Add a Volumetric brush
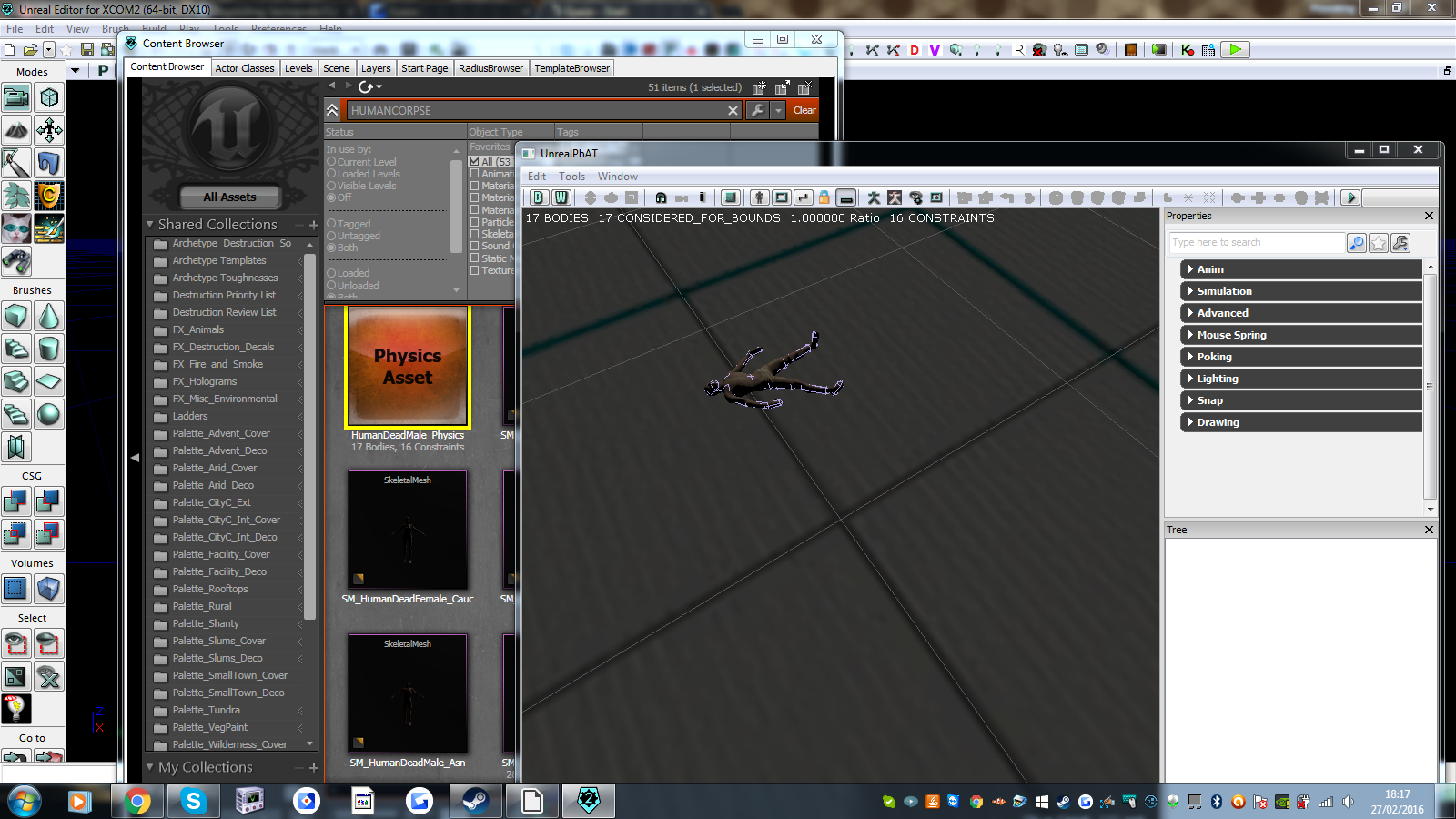The width and height of the screenshot is (1456, 819). click(16, 447)
